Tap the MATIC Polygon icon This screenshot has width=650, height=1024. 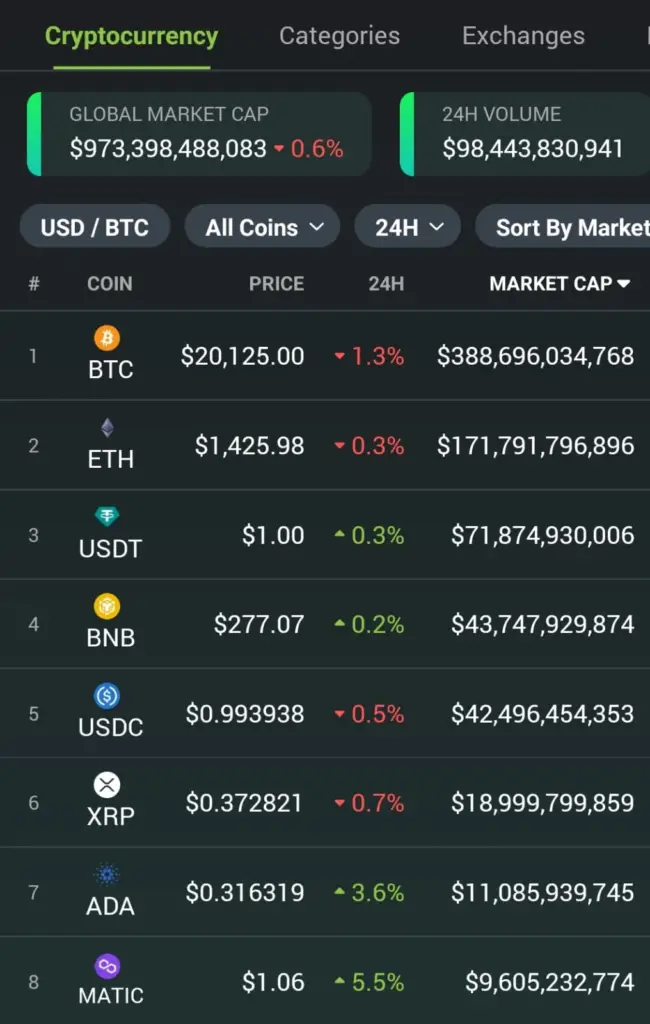coord(107,966)
